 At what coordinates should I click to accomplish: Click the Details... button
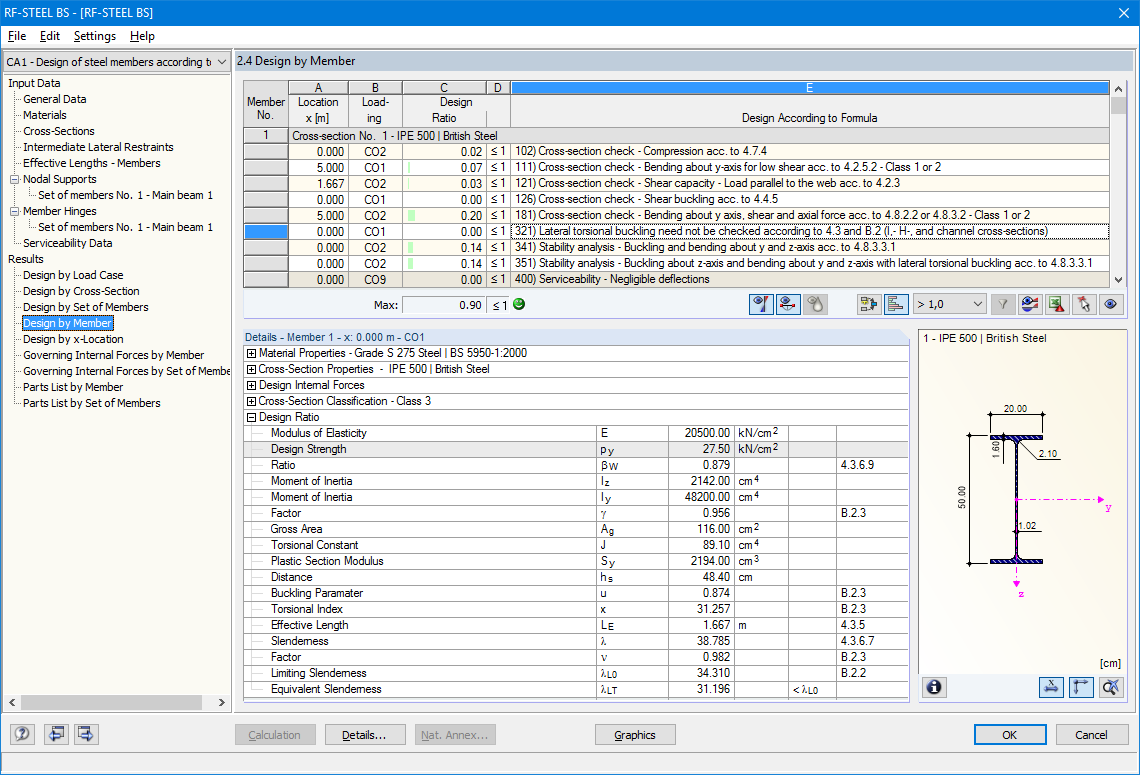pos(364,735)
